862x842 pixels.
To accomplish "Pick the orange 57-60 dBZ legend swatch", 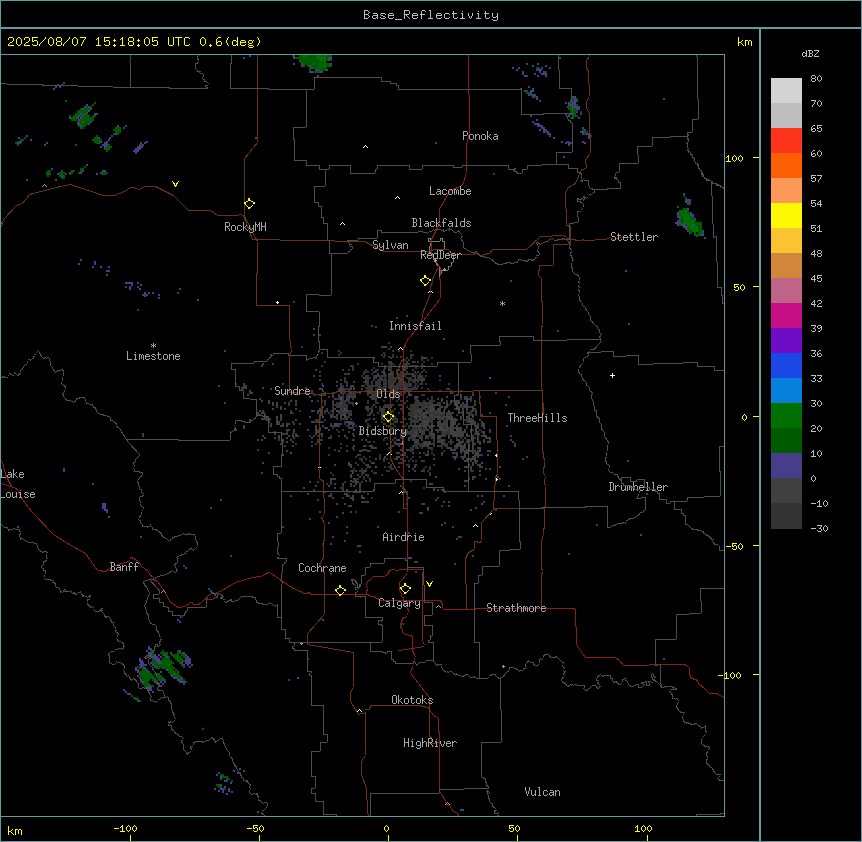I will (786, 165).
